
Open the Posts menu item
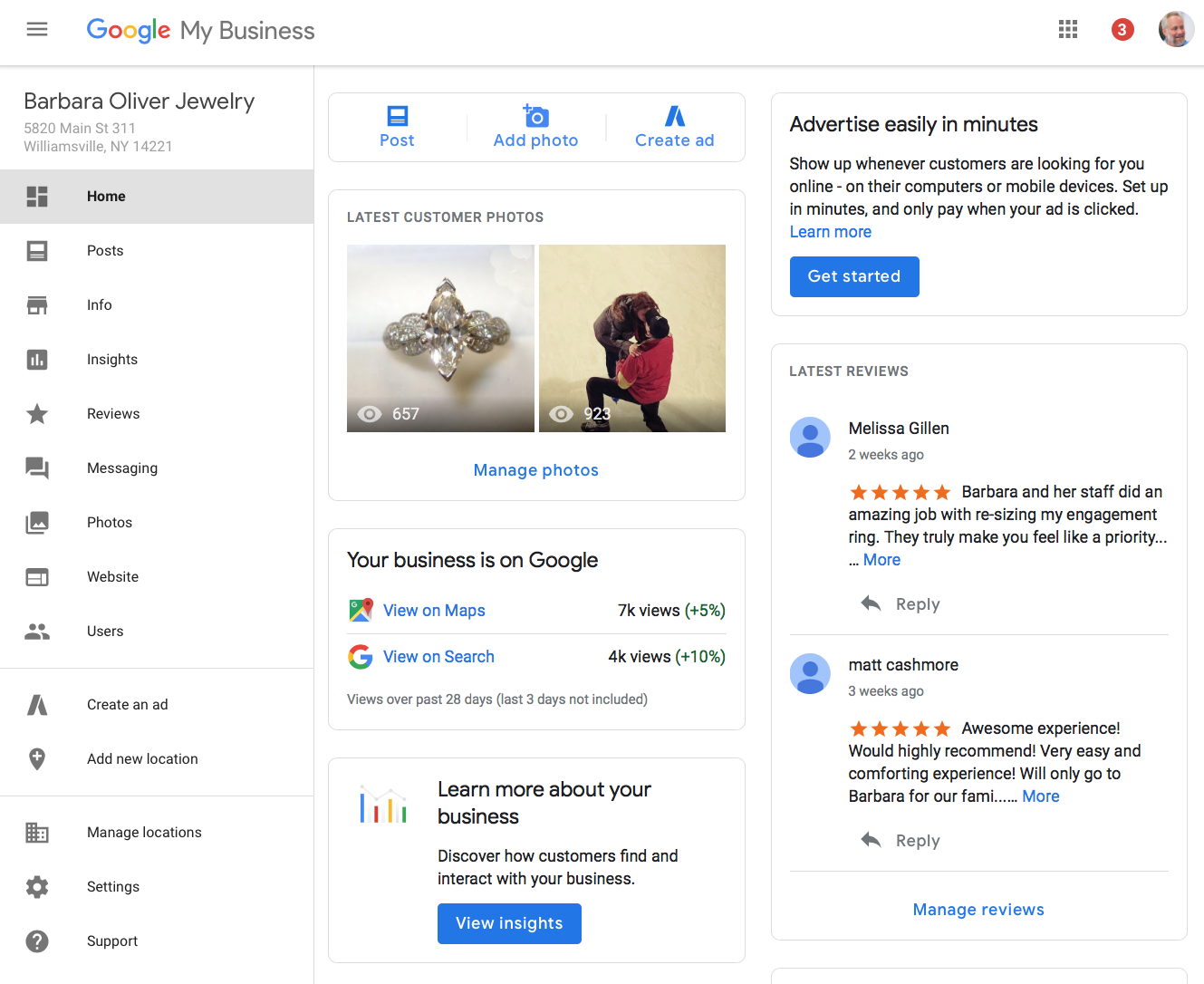[157, 251]
